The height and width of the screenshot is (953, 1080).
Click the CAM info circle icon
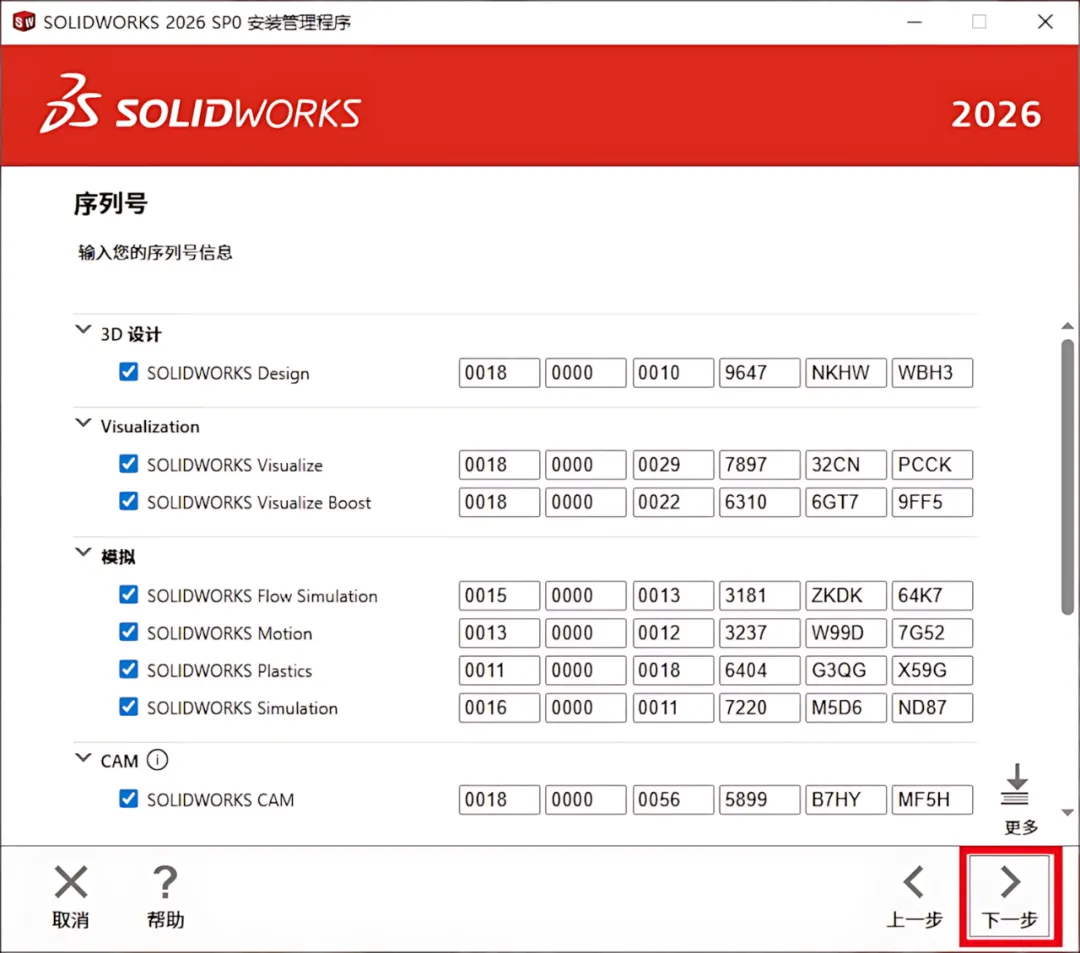point(157,760)
